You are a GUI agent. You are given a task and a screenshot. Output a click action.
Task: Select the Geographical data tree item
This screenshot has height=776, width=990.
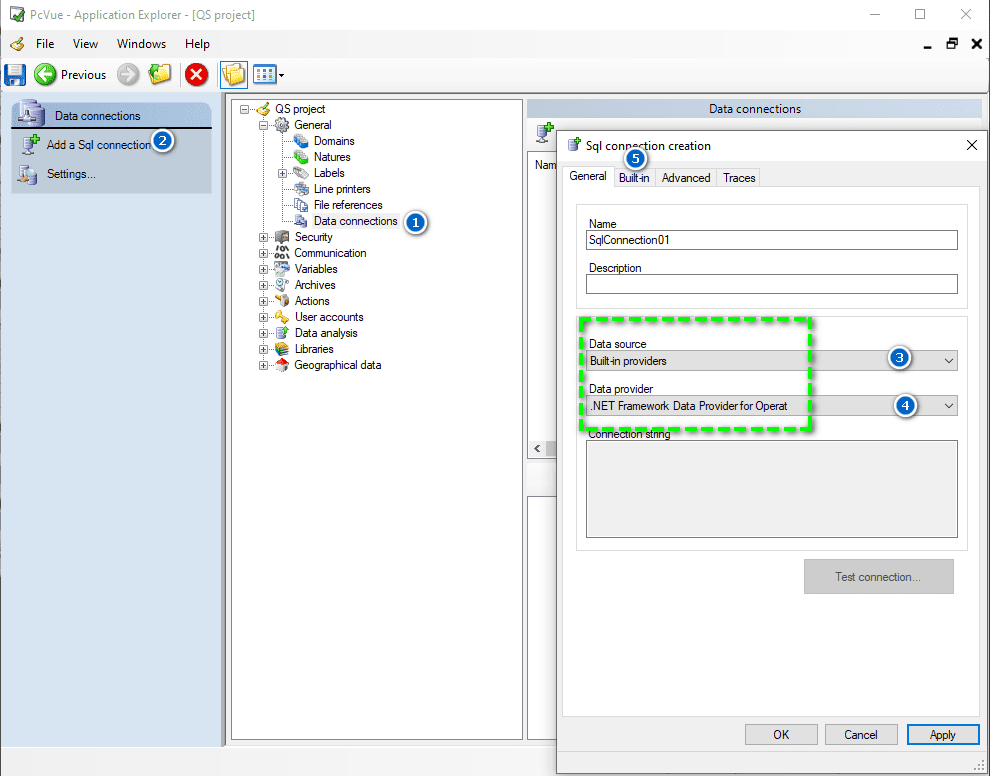(x=338, y=365)
